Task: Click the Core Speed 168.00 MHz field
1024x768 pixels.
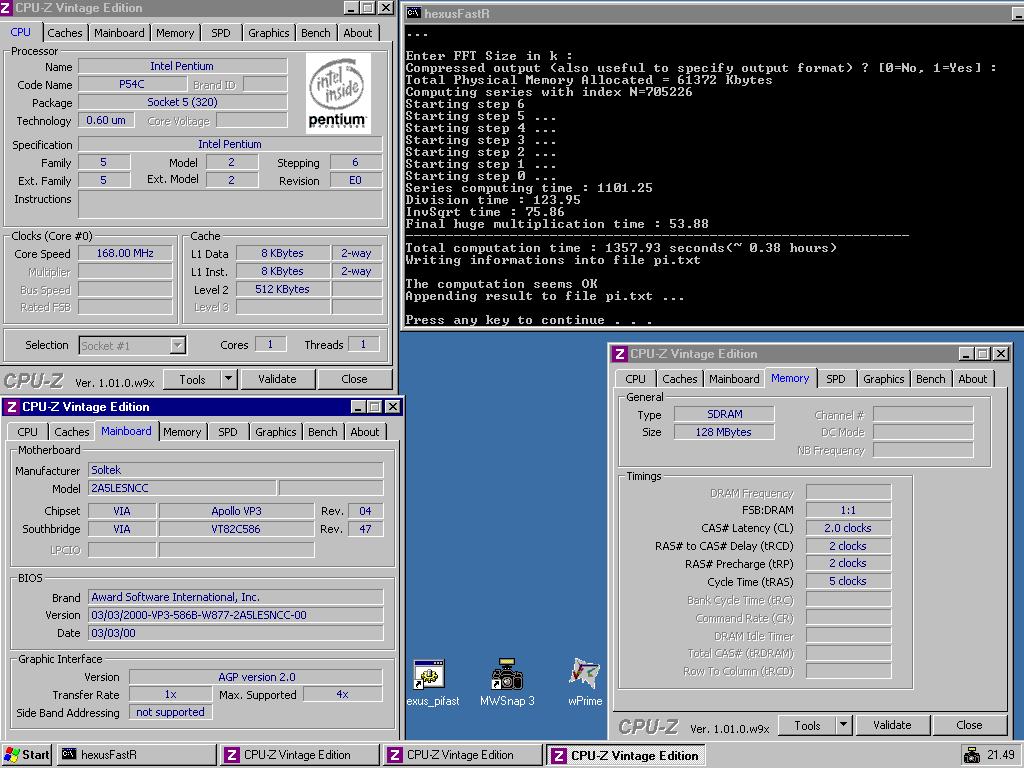Action: click(125, 253)
